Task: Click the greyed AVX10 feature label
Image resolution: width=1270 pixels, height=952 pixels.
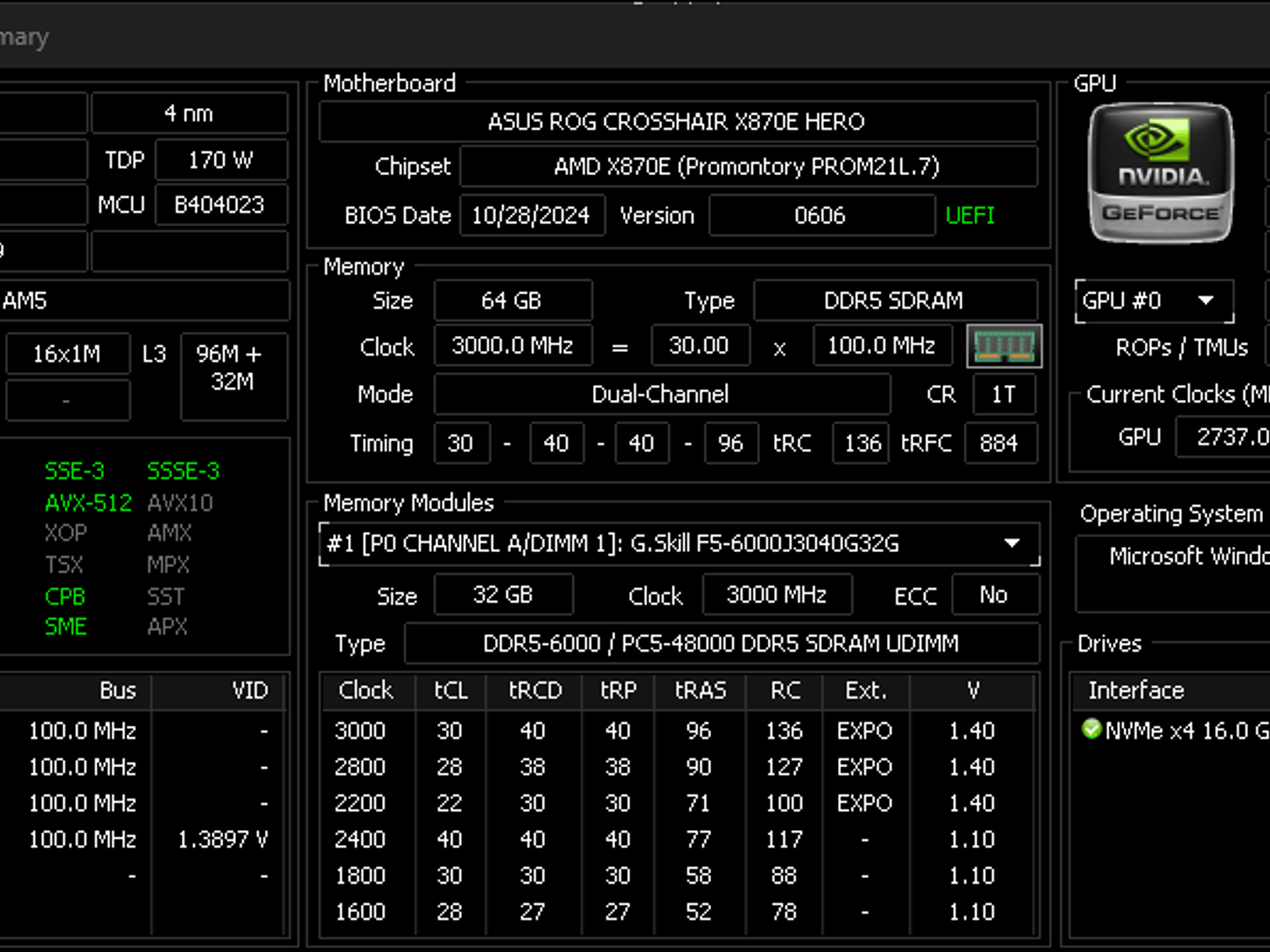Action: point(180,503)
